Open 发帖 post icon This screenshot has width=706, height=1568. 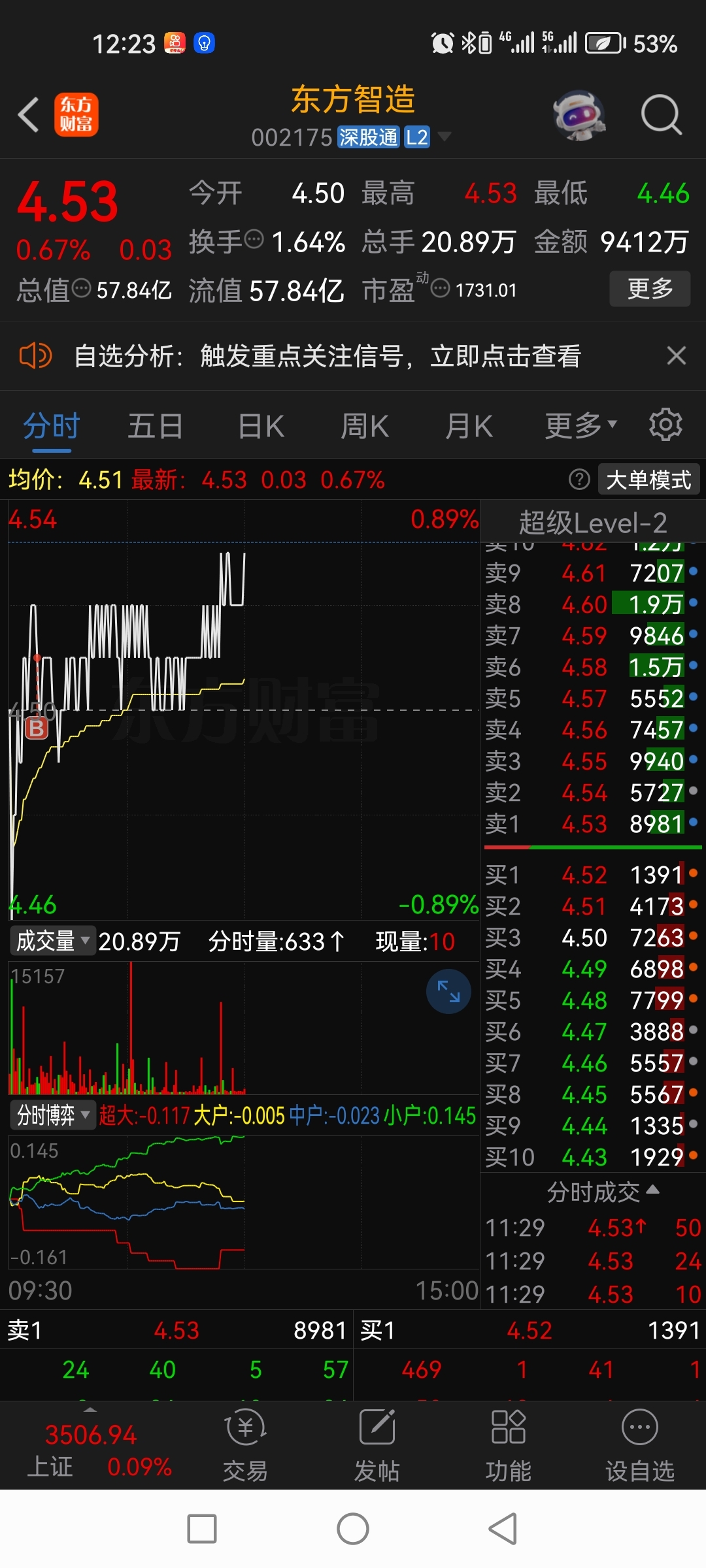click(x=377, y=1444)
